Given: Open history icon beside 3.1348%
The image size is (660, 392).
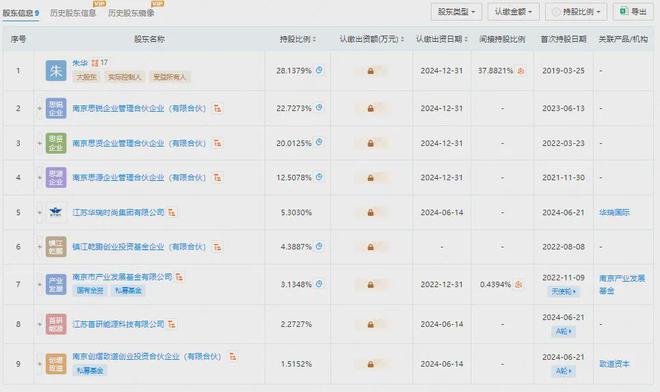Looking at the screenshot, I should coord(319,284).
